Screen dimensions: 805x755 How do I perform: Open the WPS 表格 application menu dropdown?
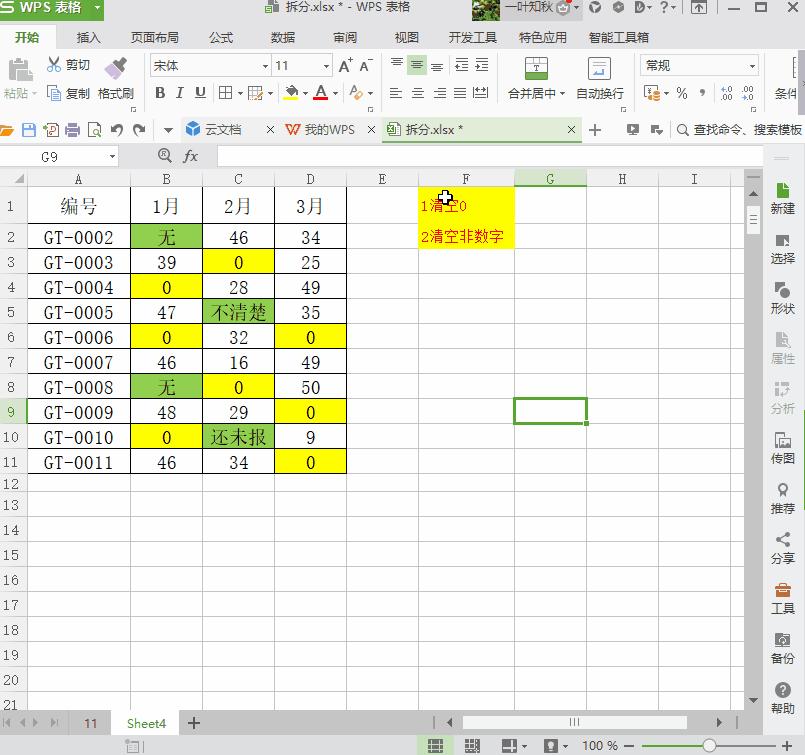[97, 8]
